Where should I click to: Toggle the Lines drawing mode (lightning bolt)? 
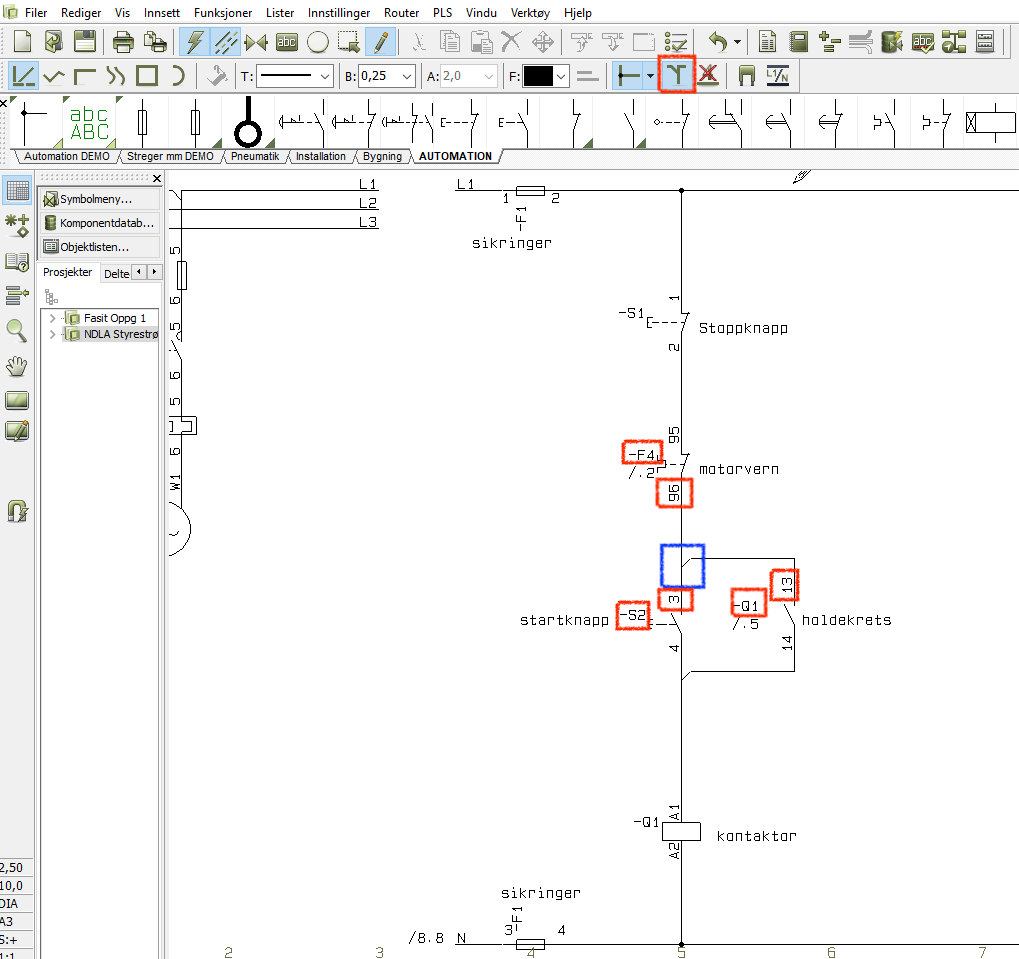coord(194,42)
